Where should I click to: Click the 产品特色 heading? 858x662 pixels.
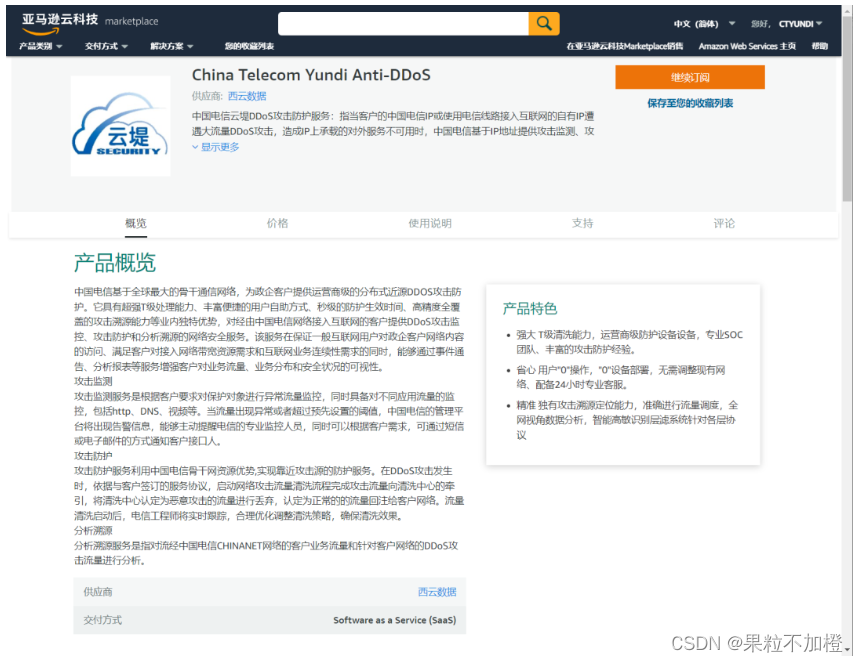(530, 309)
